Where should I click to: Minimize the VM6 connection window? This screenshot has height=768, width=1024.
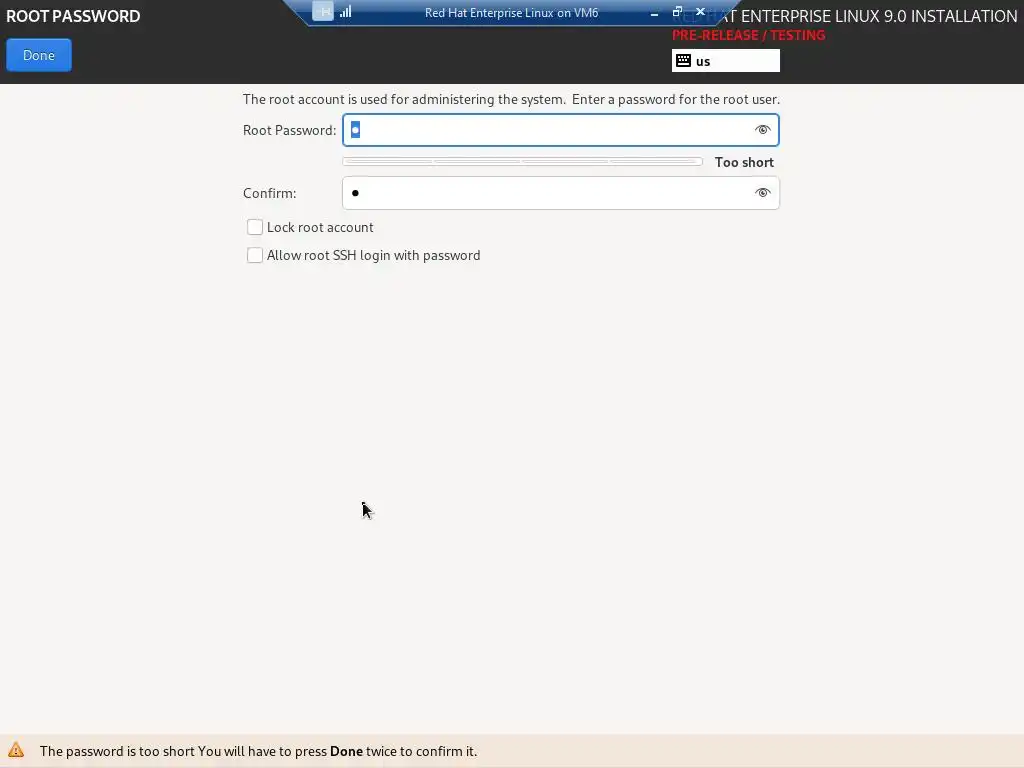(654, 12)
